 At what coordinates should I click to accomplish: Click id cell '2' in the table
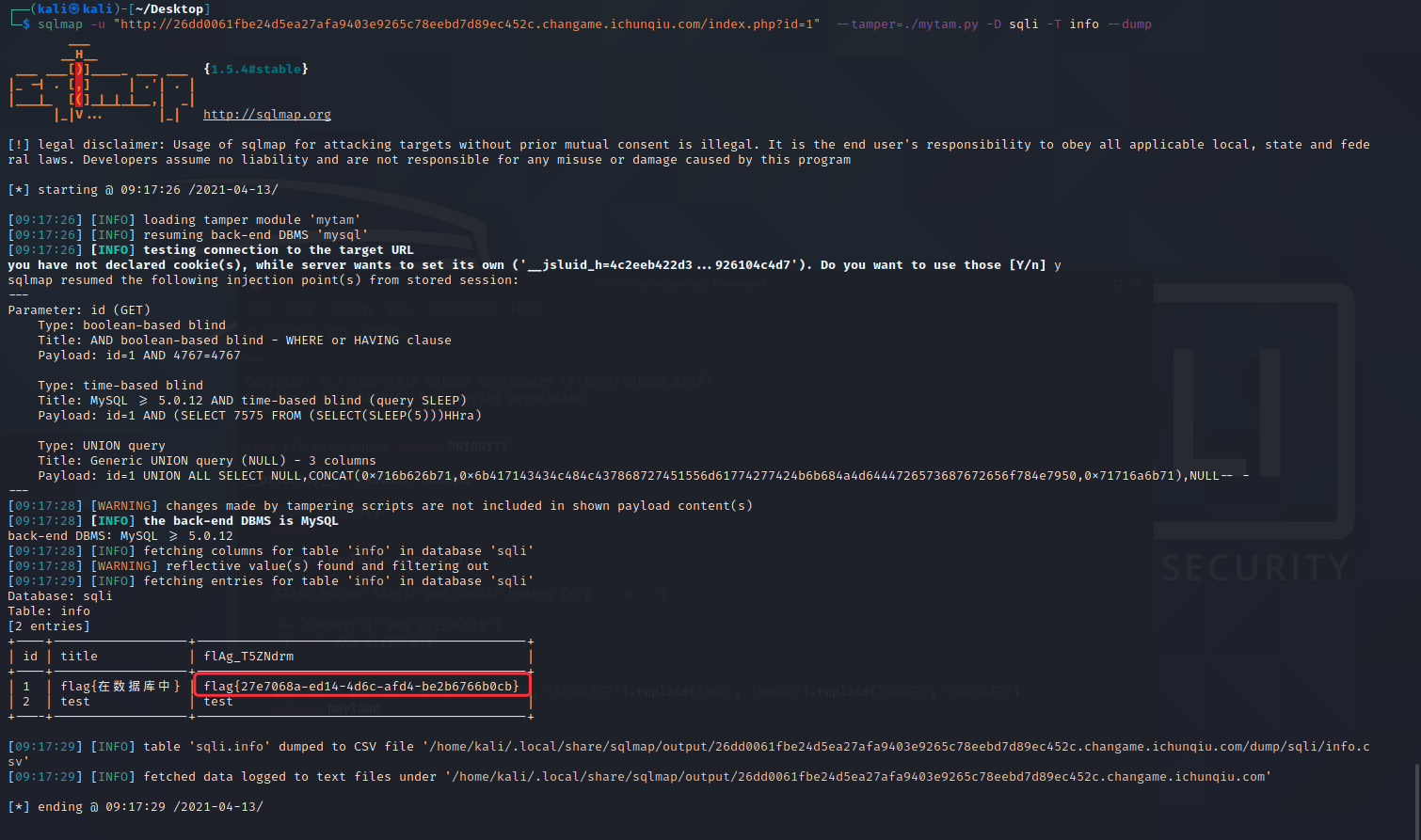click(x=26, y=702)
